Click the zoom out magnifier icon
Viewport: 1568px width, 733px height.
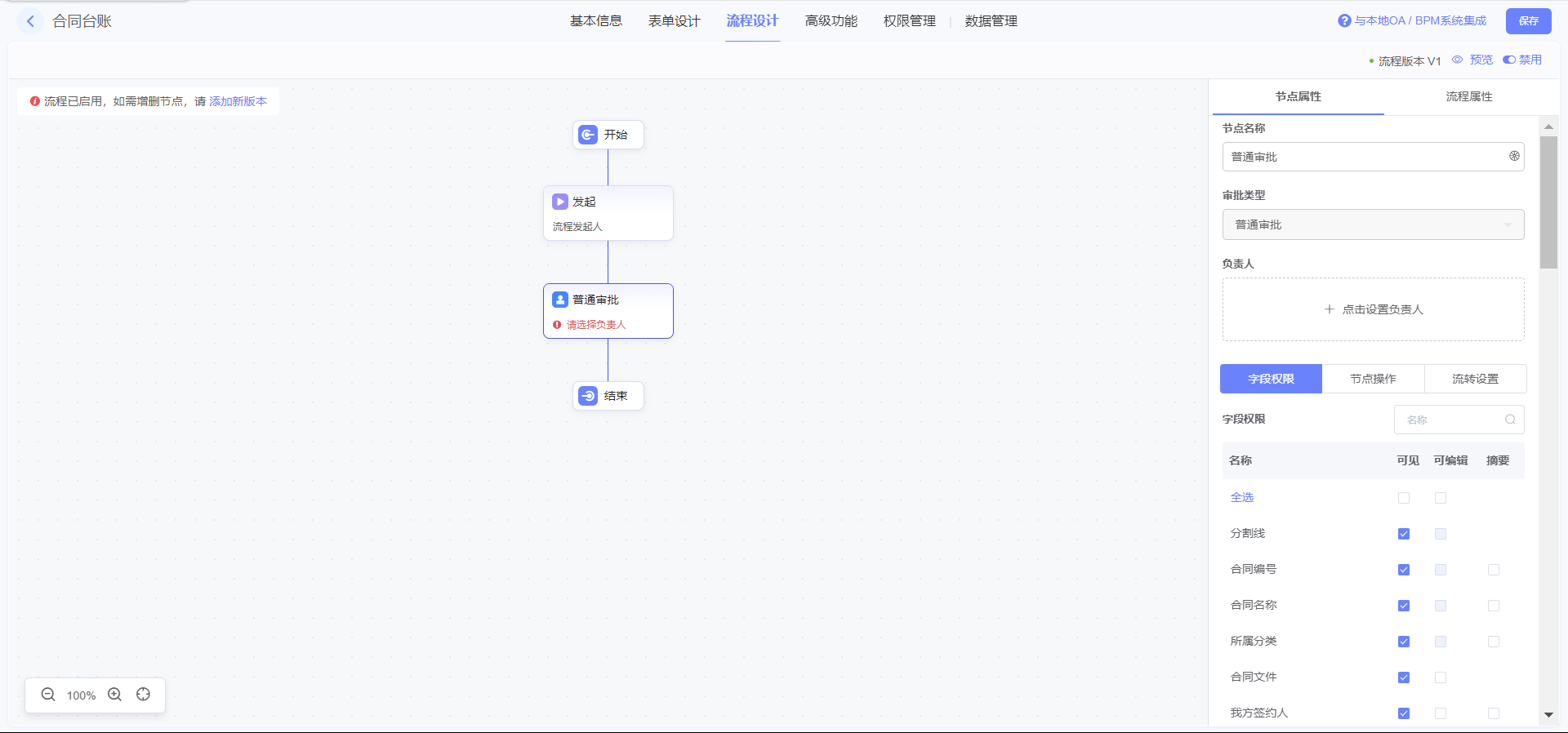(48, 695)
